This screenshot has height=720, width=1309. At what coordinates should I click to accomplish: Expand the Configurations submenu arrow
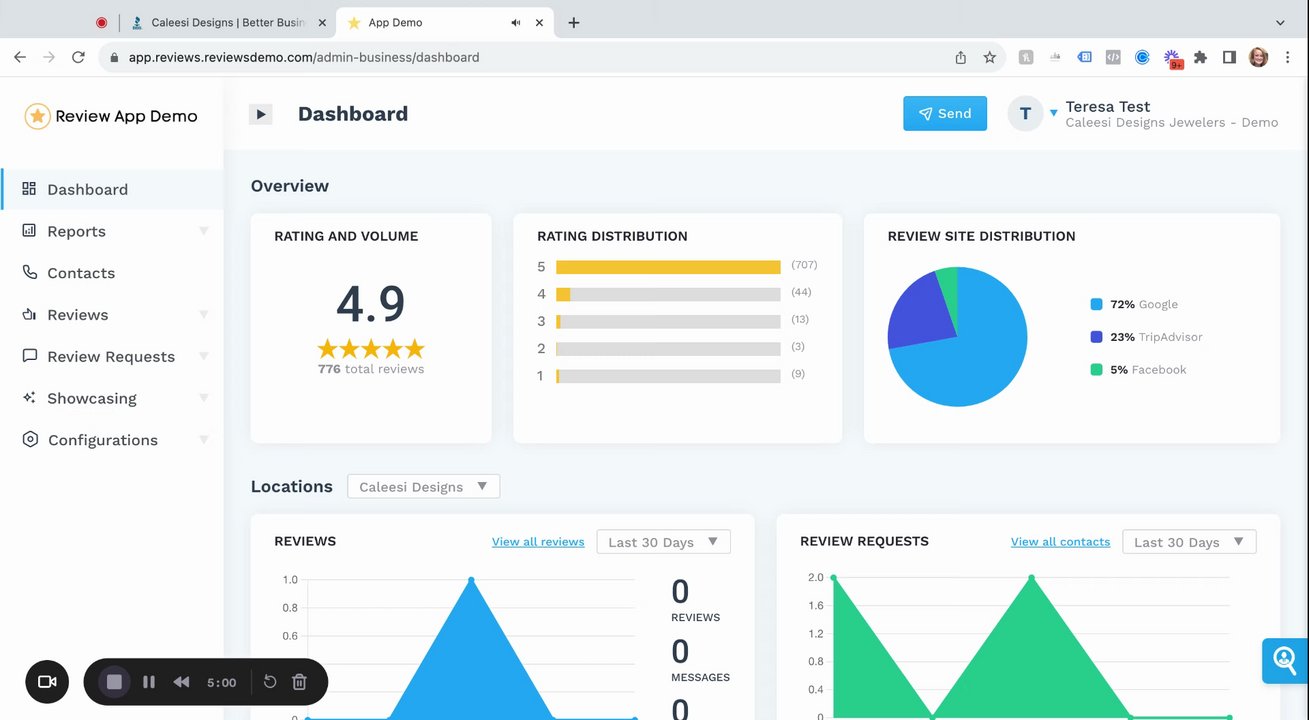click(x=204, y=440)
